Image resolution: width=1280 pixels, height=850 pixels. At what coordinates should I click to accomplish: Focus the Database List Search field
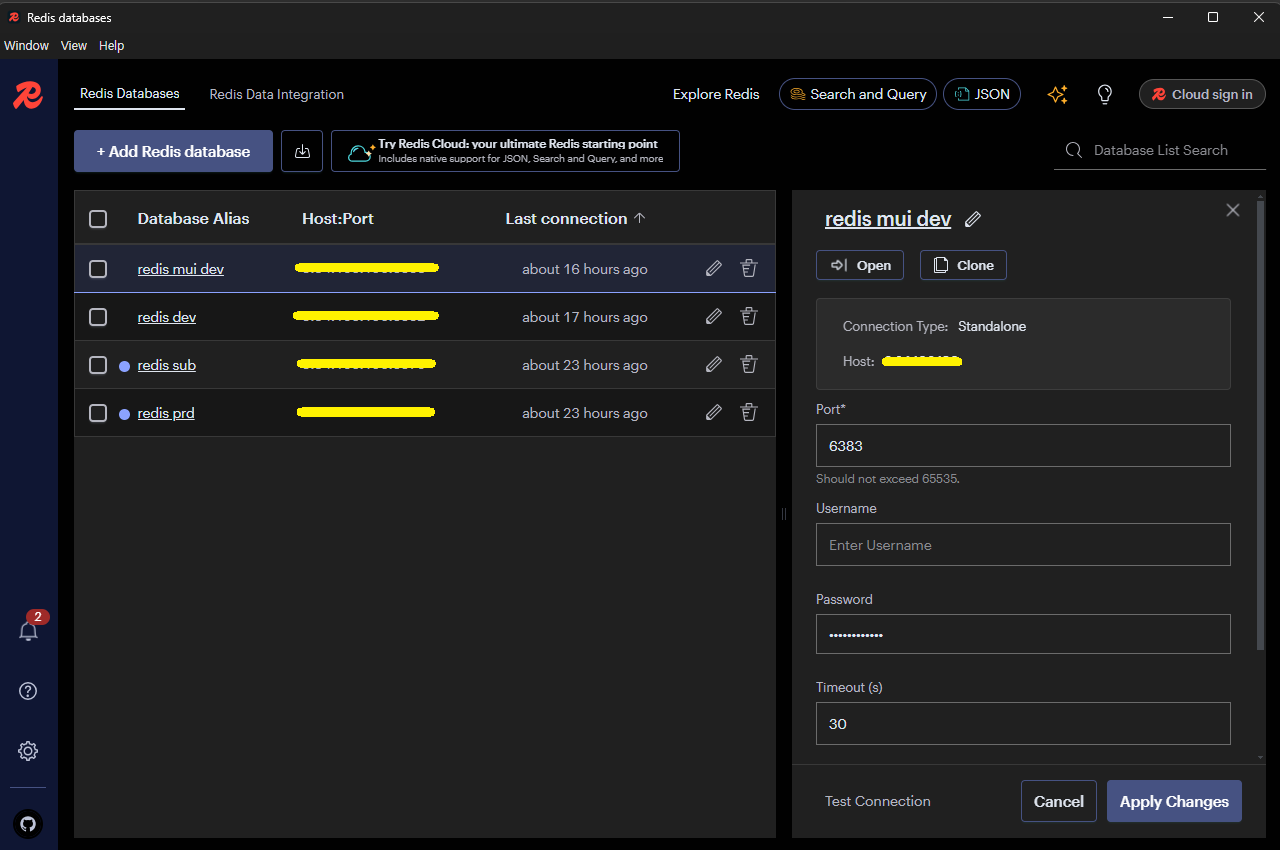[1160, 150]
